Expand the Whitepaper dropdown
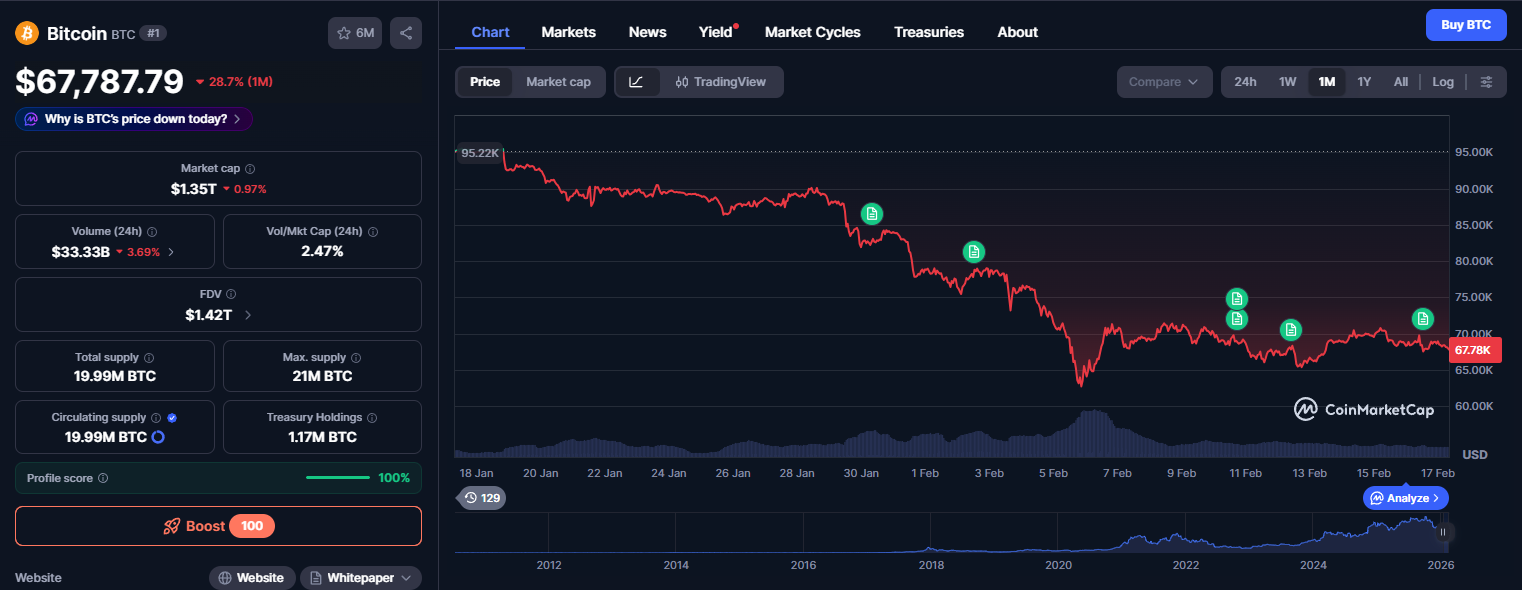 [x=361, y=578]
